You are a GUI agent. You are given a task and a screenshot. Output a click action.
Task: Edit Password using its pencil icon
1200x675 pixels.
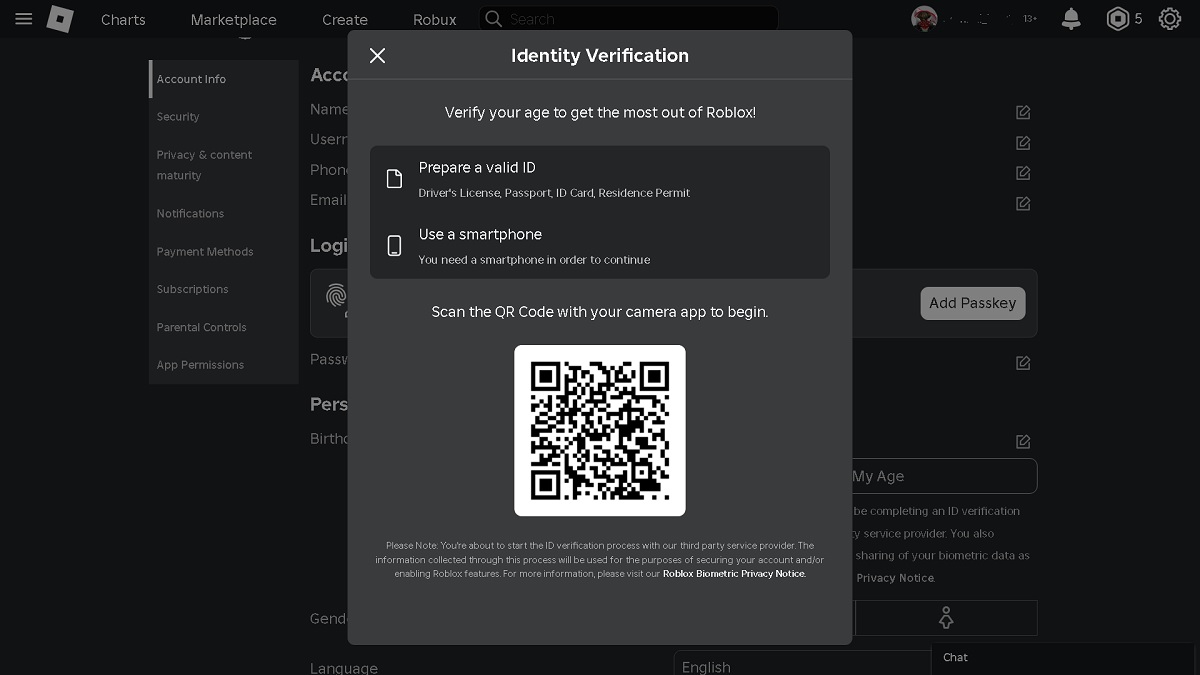[1022, 362]
